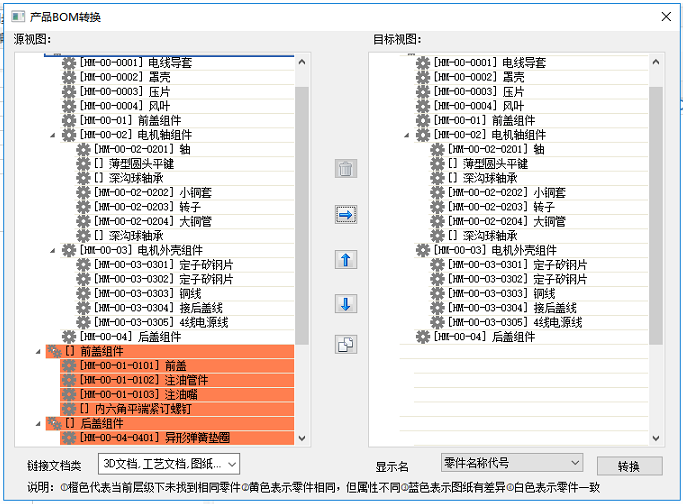
Task: Click gear icon of 轴 in source view
Action: [83, 149]
